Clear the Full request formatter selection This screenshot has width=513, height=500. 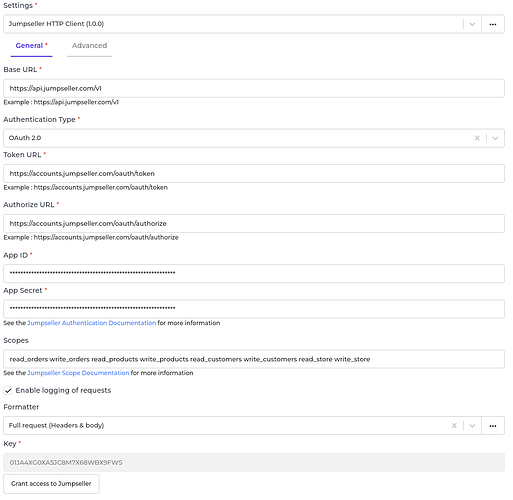[x=454, y=426]
